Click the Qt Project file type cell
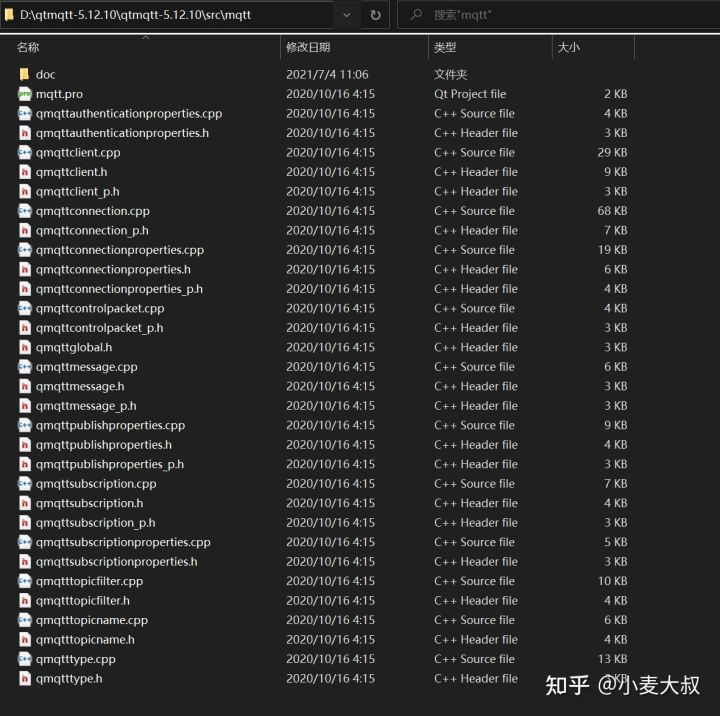 pyautogui.click(x=470, y=94)
